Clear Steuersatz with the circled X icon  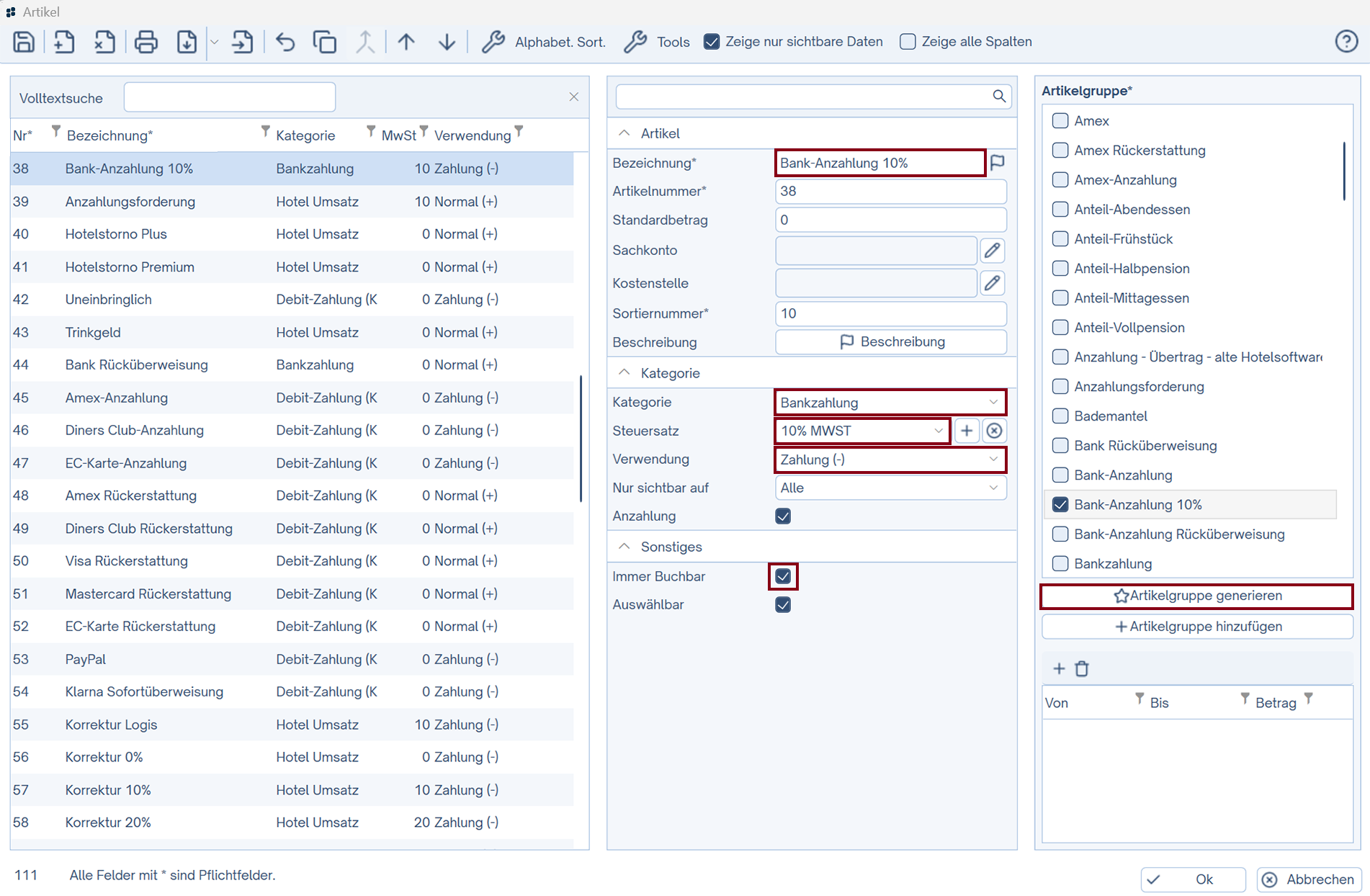click(x=994, y=431)
